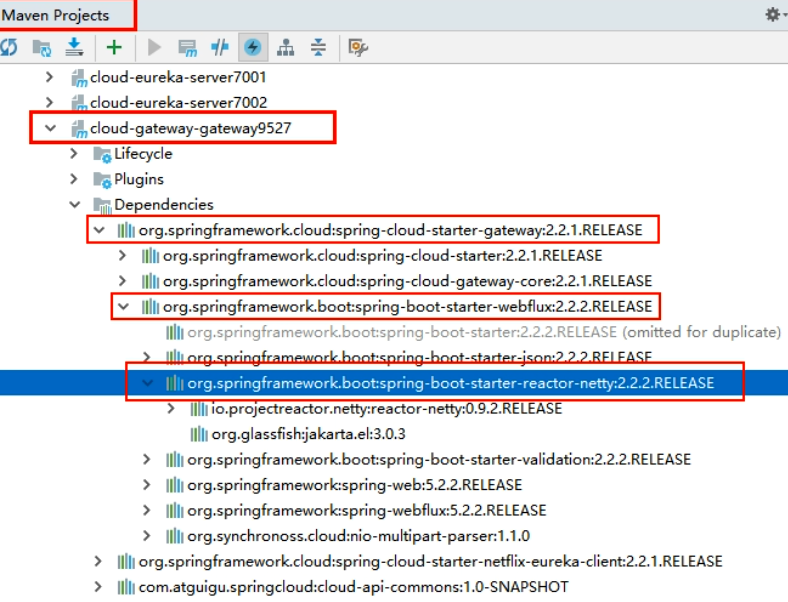Click module icon of cloud-eureka-server7002
Image resolution: width=788 pixels, height=602 pixels.
[79, 103]
